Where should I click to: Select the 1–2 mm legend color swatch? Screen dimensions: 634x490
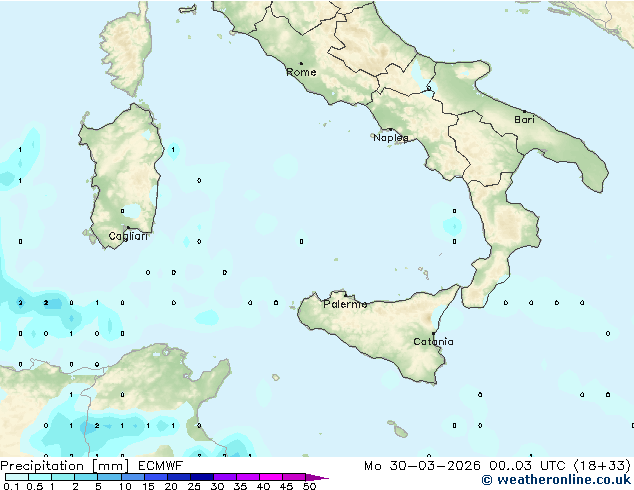63,477
